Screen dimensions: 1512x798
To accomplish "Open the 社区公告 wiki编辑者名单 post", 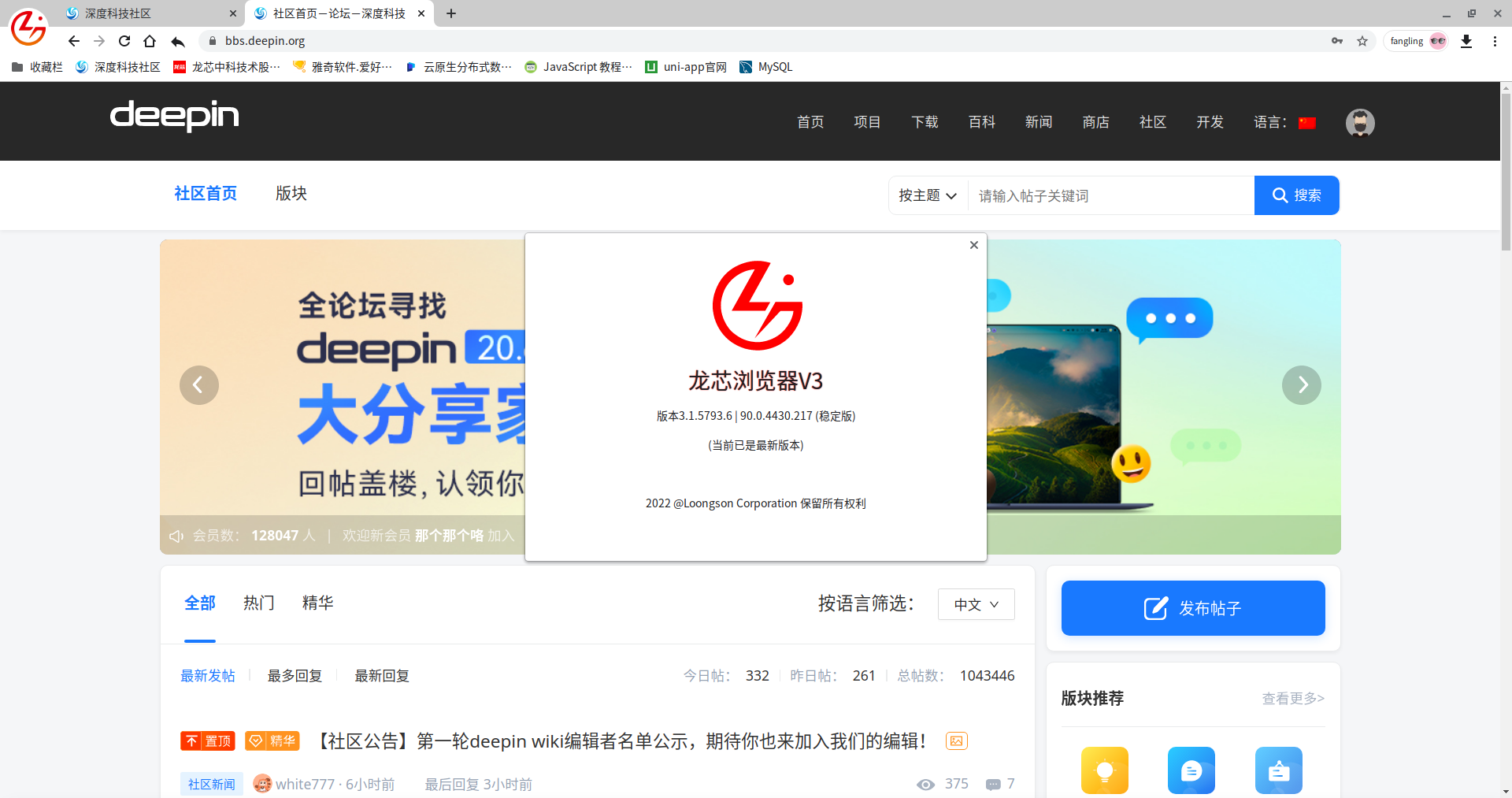I will pos(622,741).
